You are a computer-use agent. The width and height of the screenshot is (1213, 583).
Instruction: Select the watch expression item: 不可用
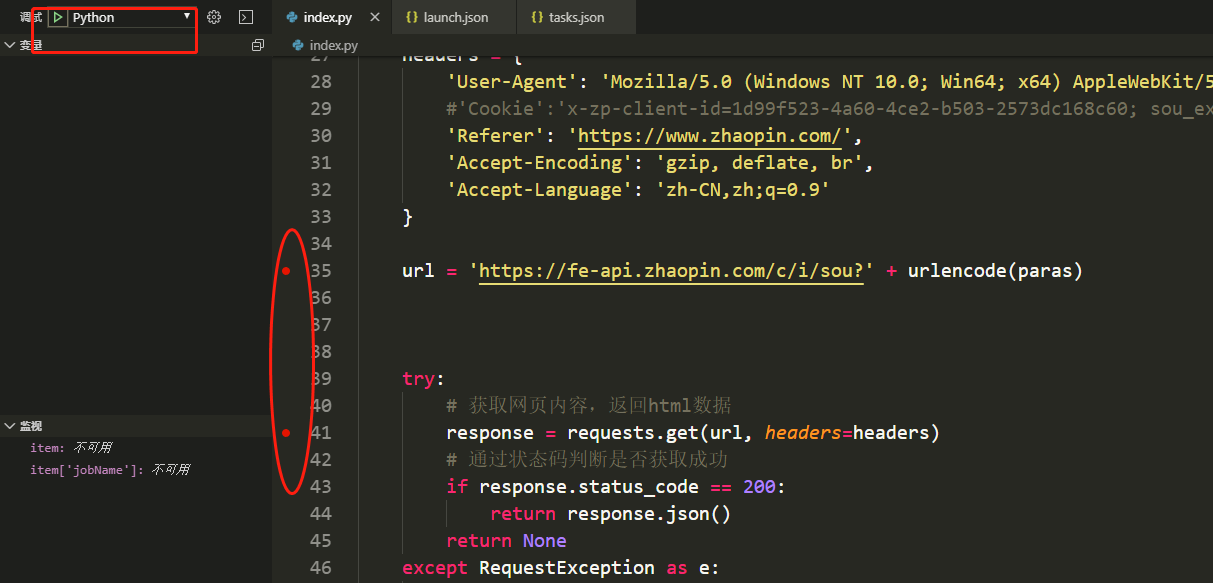click(71, 448)
